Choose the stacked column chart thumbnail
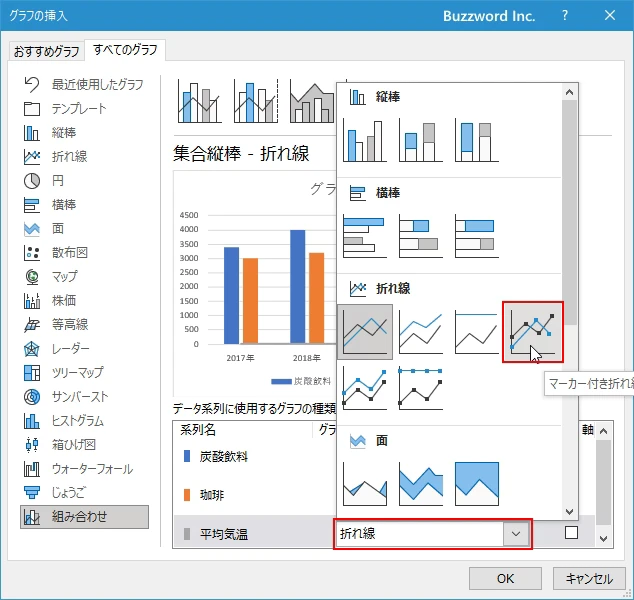634x600 pixels. coord(421,140)
